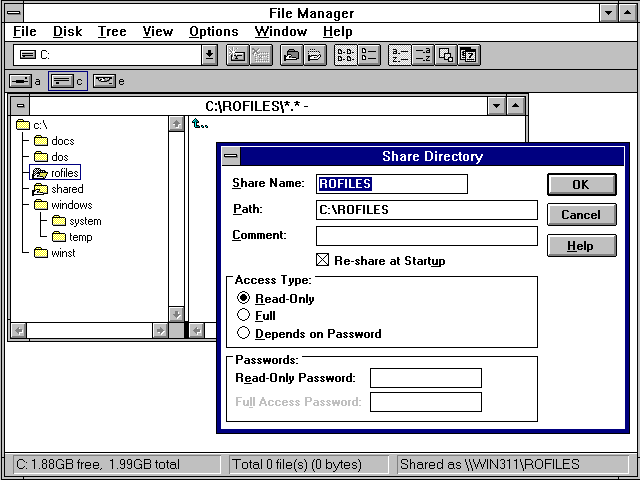Screen dimensions: 640x480
Task: Open the Tree menu
Action: point(112,31)
